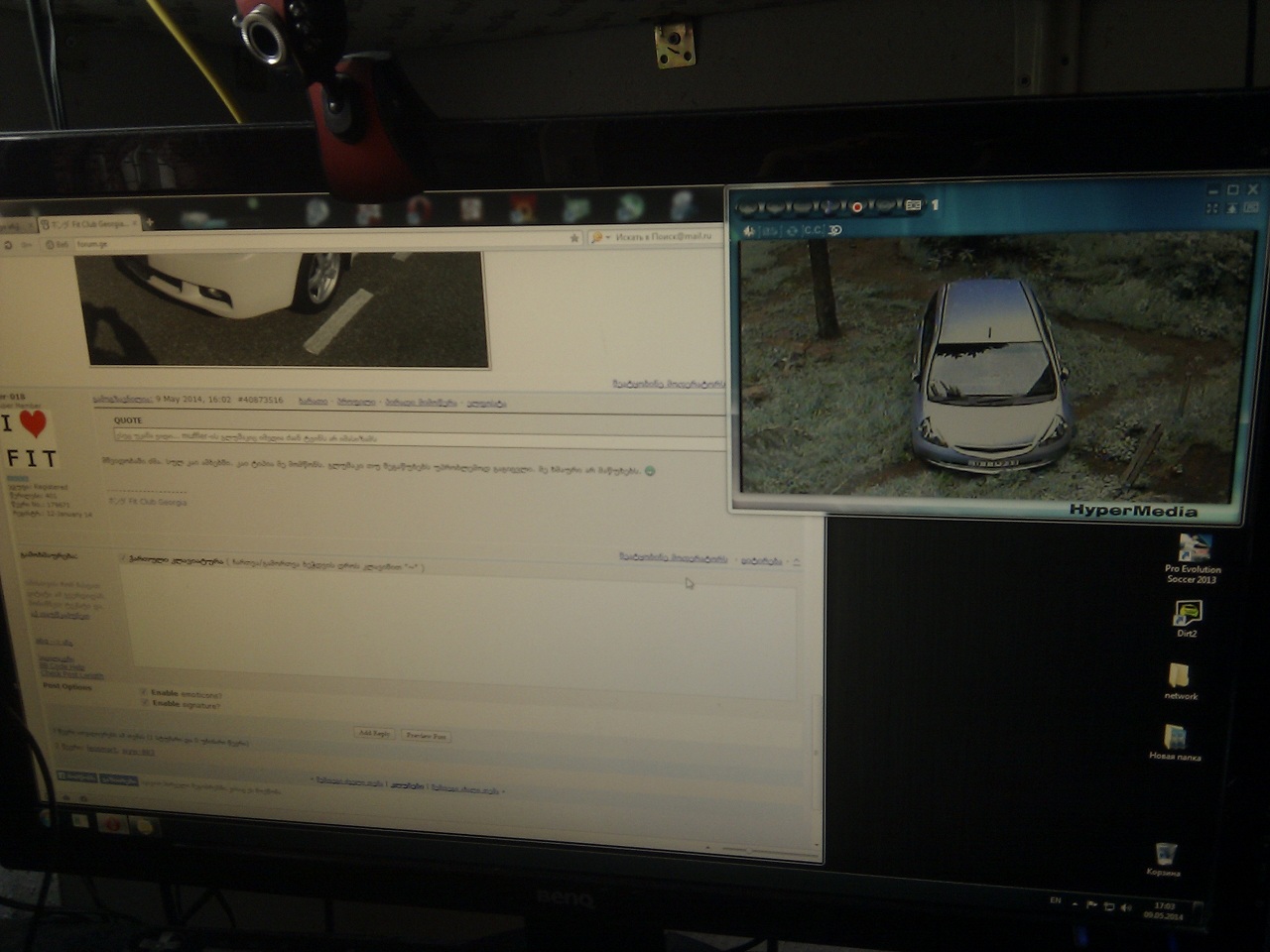The width and height of the screenshot is (1270, 952).
Task: Close the HyperMedia player window
Action: pos(1253,188)
